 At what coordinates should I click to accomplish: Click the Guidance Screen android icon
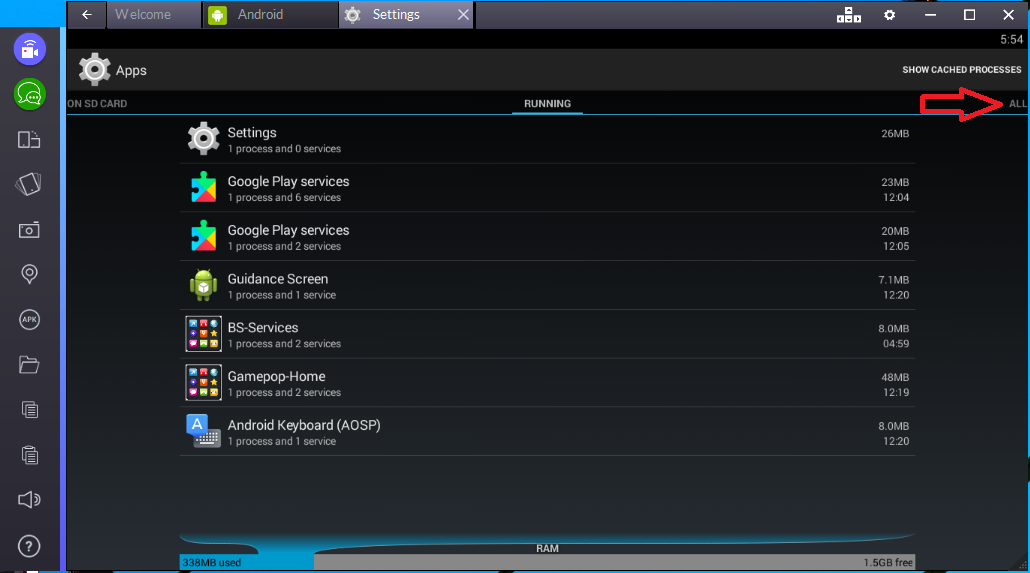click(204, 285)
